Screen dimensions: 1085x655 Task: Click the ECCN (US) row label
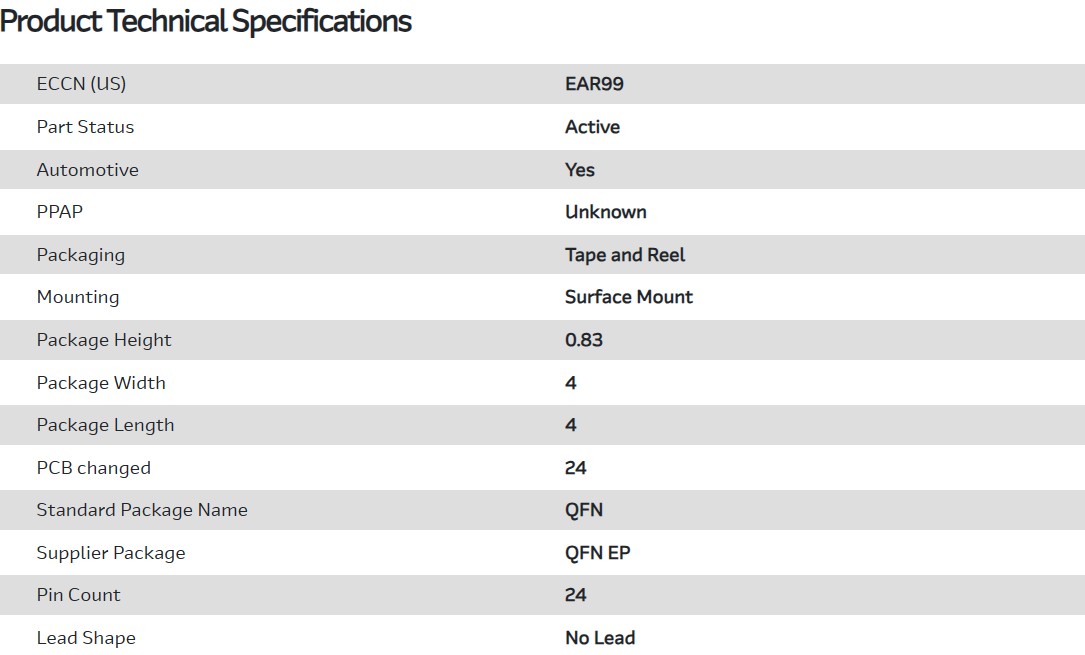[x=81, y=84]
